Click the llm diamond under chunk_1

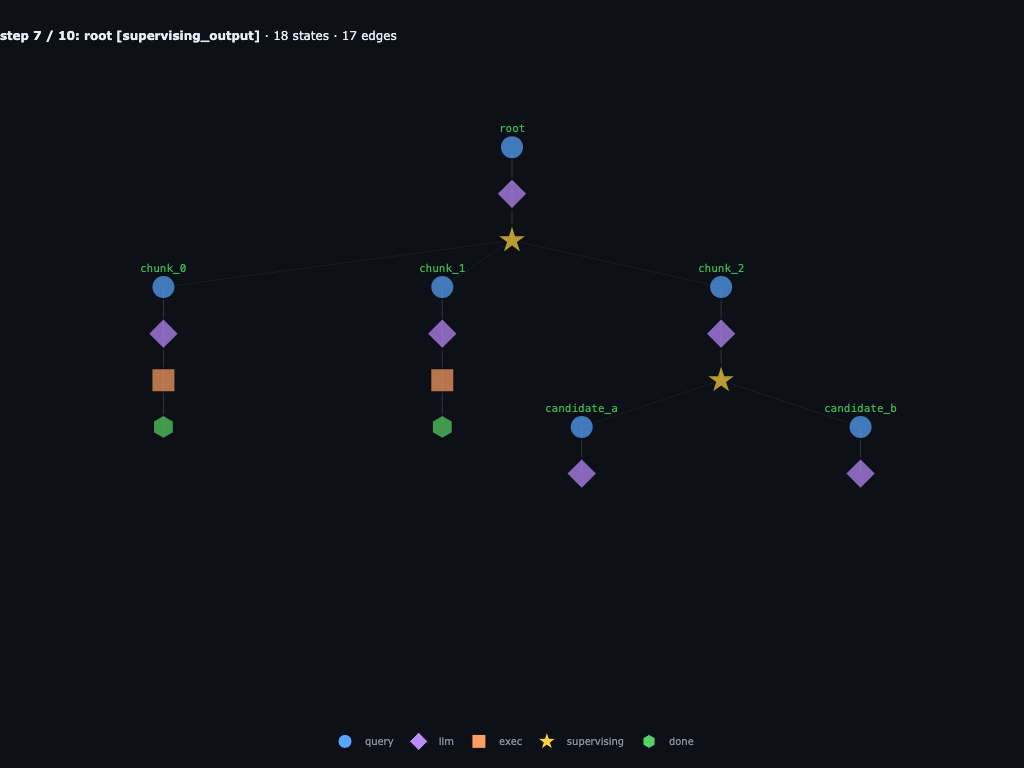(x=442, y=334)
